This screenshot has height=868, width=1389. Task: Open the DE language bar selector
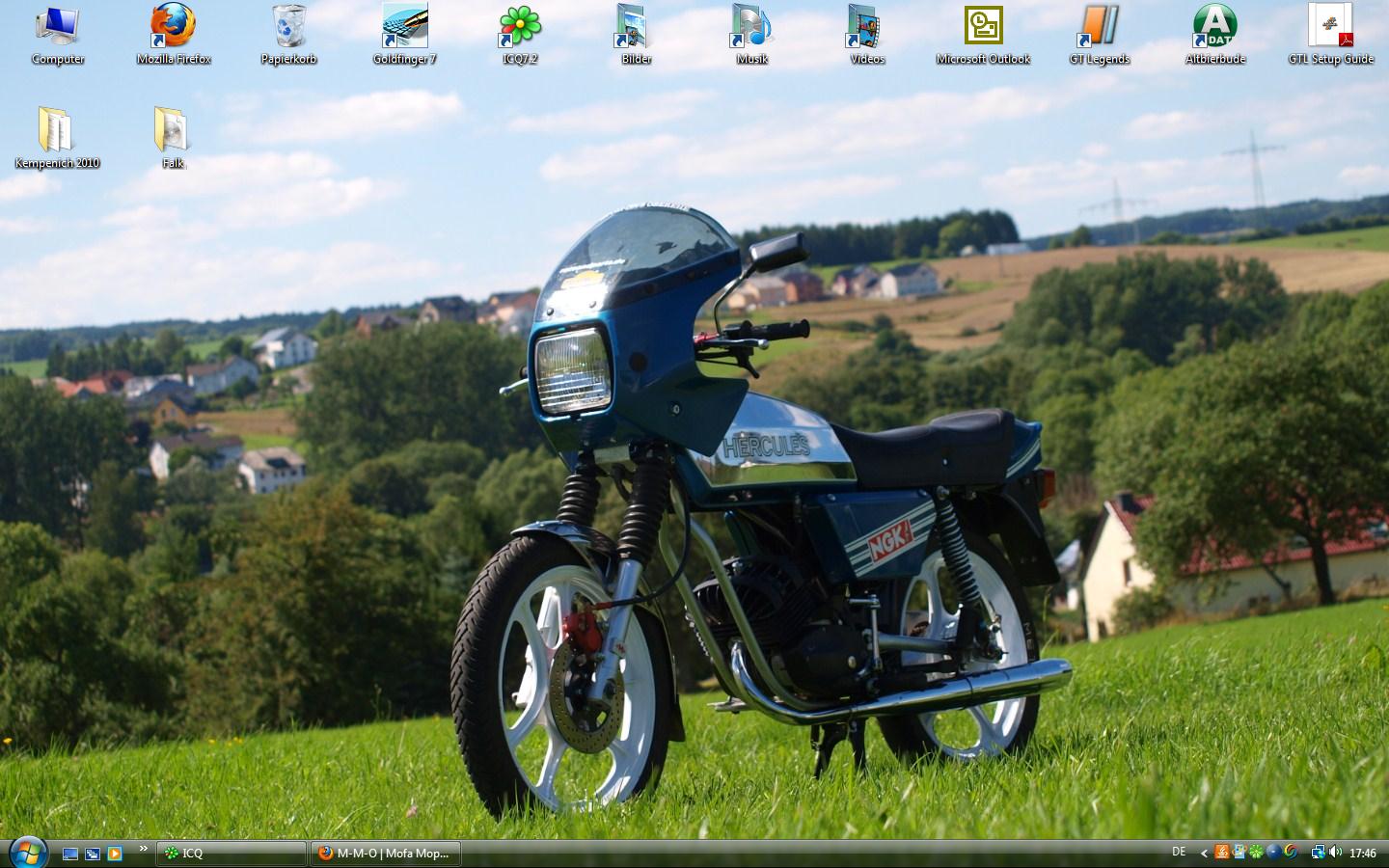[x=1179, y=853]
